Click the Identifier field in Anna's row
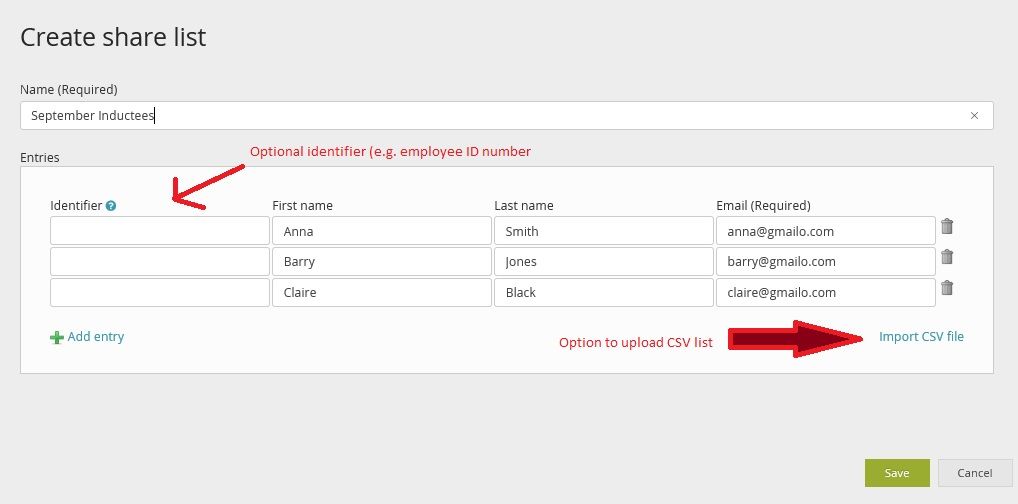1018x504 pixels. [x=160, y=231]
